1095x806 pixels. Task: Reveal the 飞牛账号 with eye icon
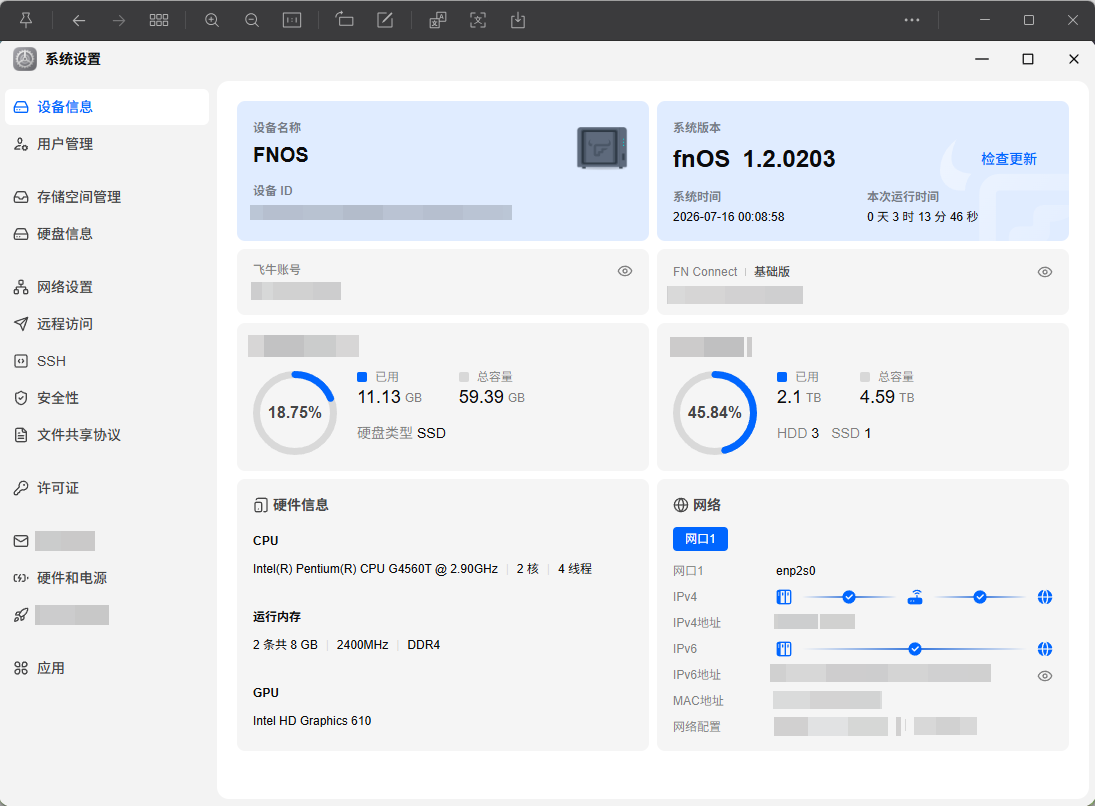pos(625,271)
